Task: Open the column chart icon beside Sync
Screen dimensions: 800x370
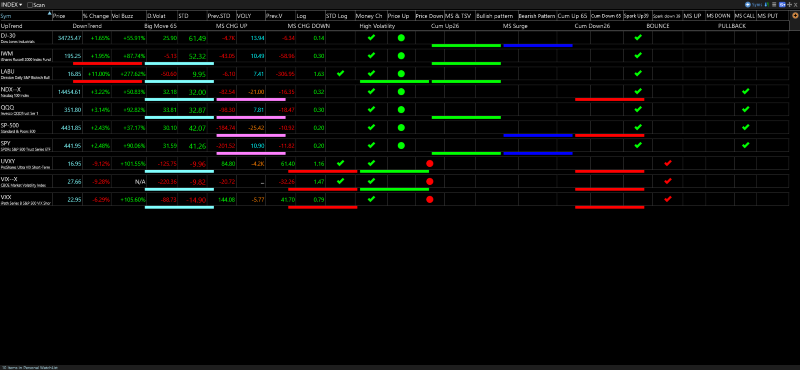Action: click(x=767, y=5)
